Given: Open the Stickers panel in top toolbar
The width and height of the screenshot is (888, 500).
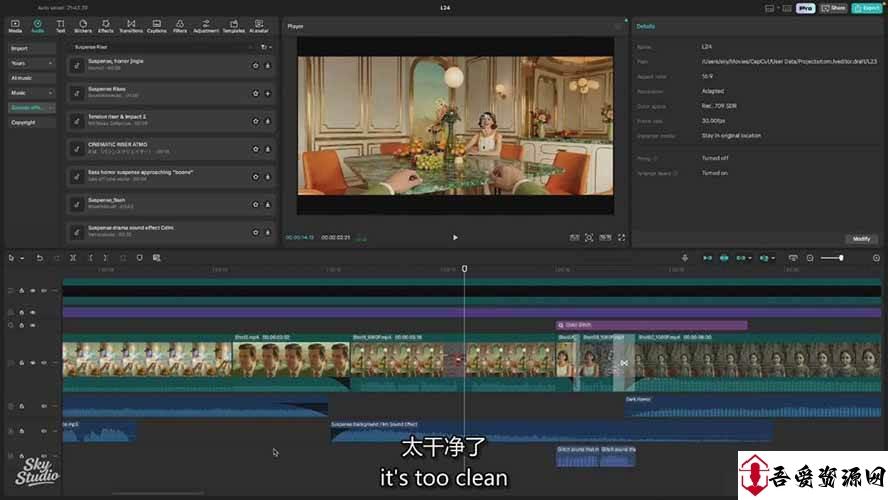Looking at the screenshot, I should pyautogui.click(x=83, y=25).
